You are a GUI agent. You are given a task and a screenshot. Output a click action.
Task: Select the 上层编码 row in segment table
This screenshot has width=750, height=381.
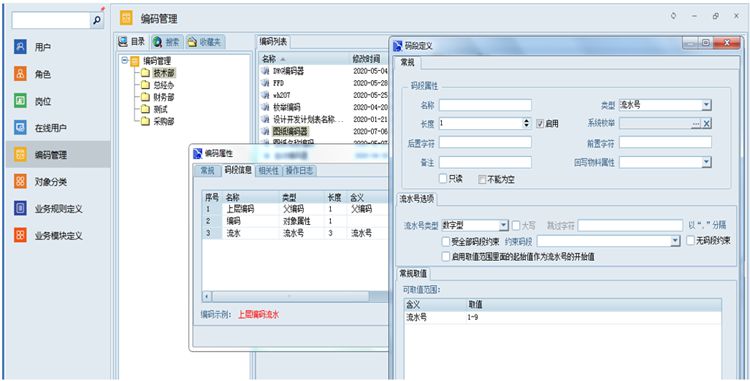click(295, 209)
